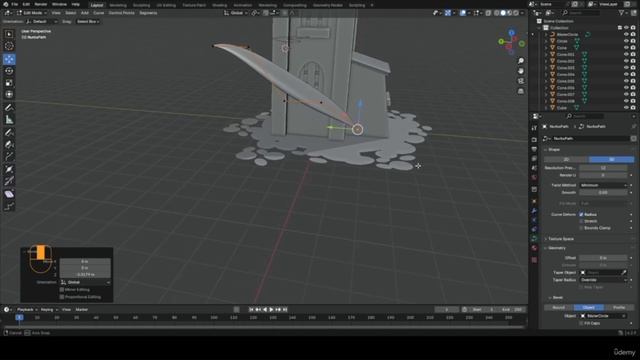Activate the Transform tool
The image size is (640, 360).
pos(9,94)
